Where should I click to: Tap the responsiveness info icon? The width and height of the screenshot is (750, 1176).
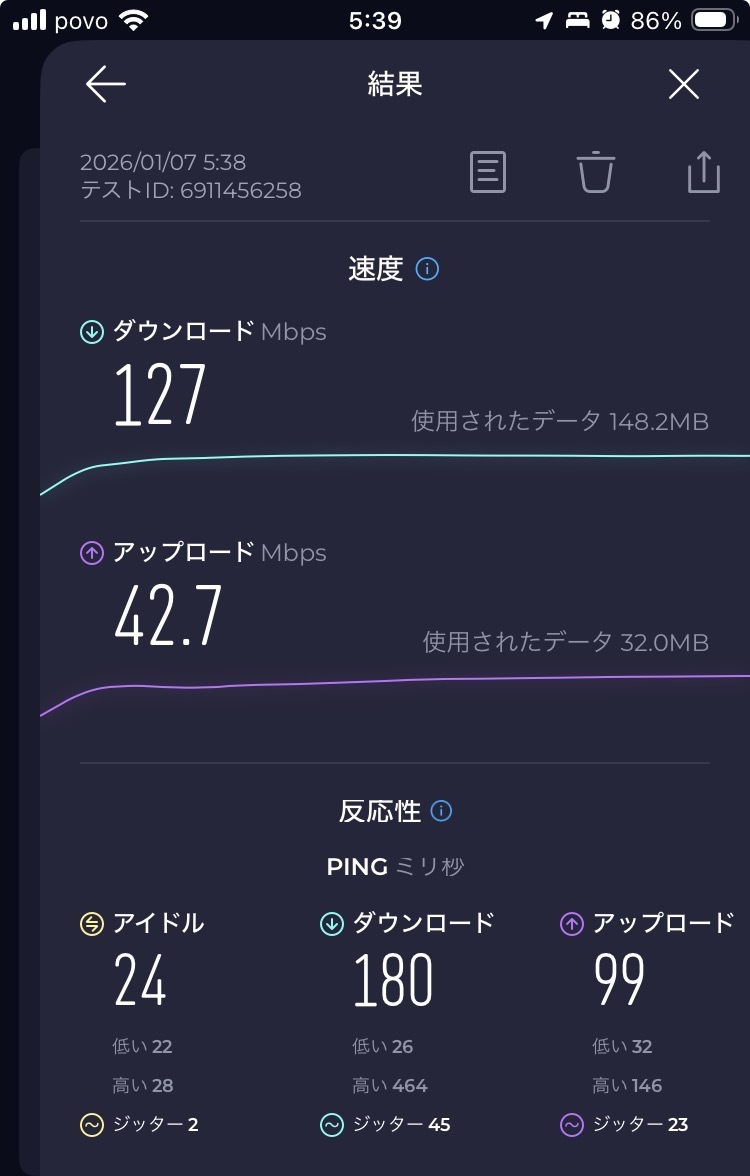click(441, 811)
